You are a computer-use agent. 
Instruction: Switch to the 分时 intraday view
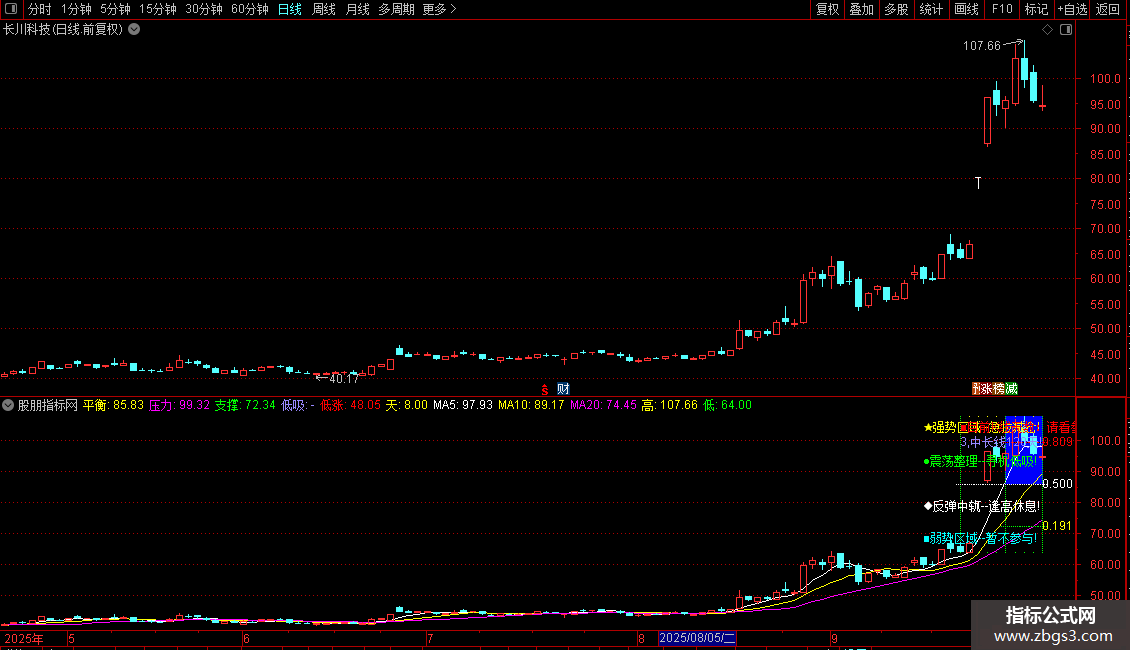point(40,9)
